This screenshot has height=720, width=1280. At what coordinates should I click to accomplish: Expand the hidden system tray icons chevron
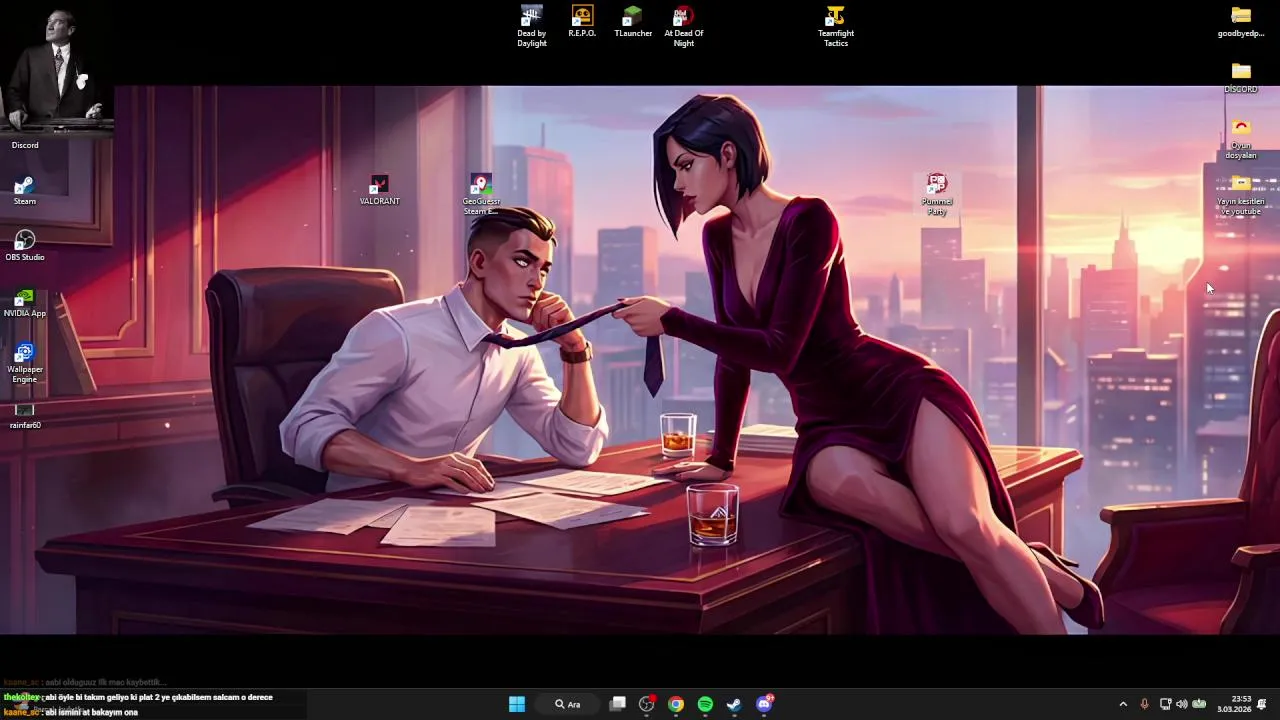click(1123, 704)
